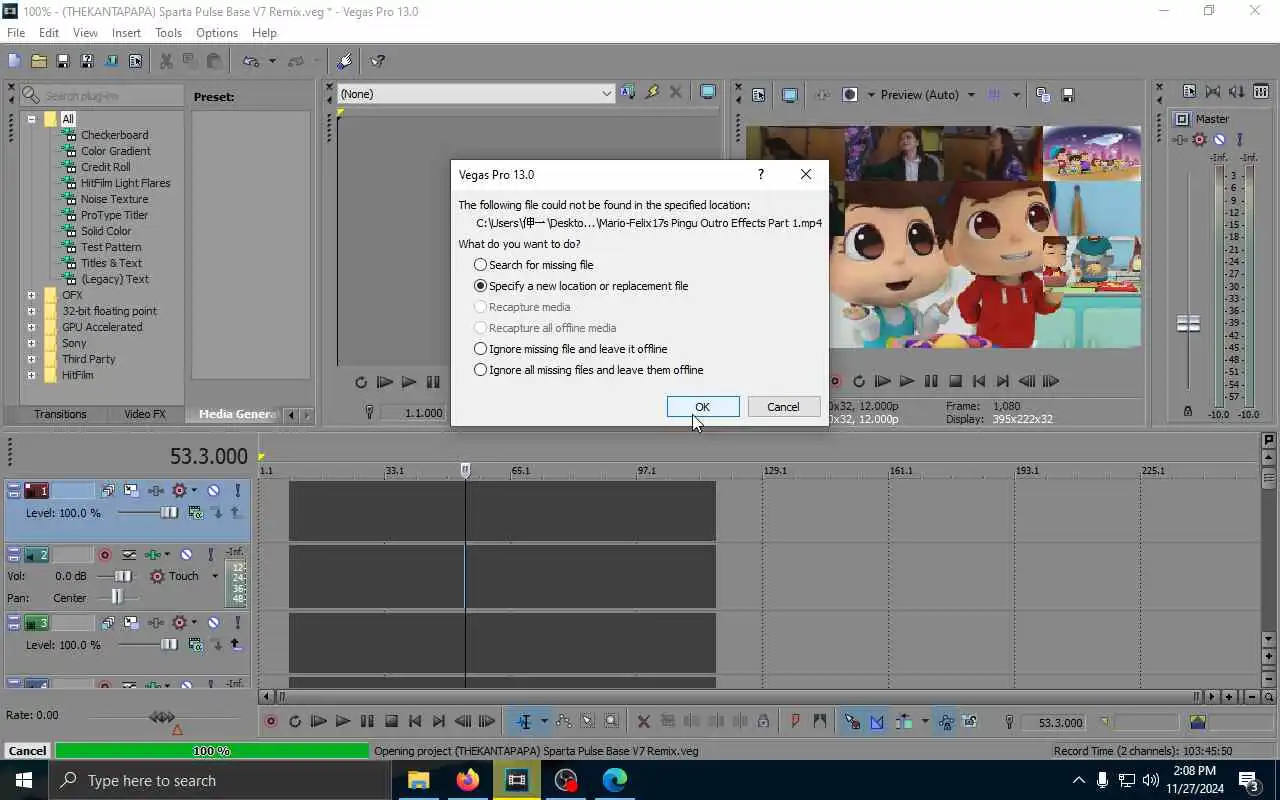Select Search for missing file option
The width and height of the screenshot is (1280, 800).
(x=534, y=265)
